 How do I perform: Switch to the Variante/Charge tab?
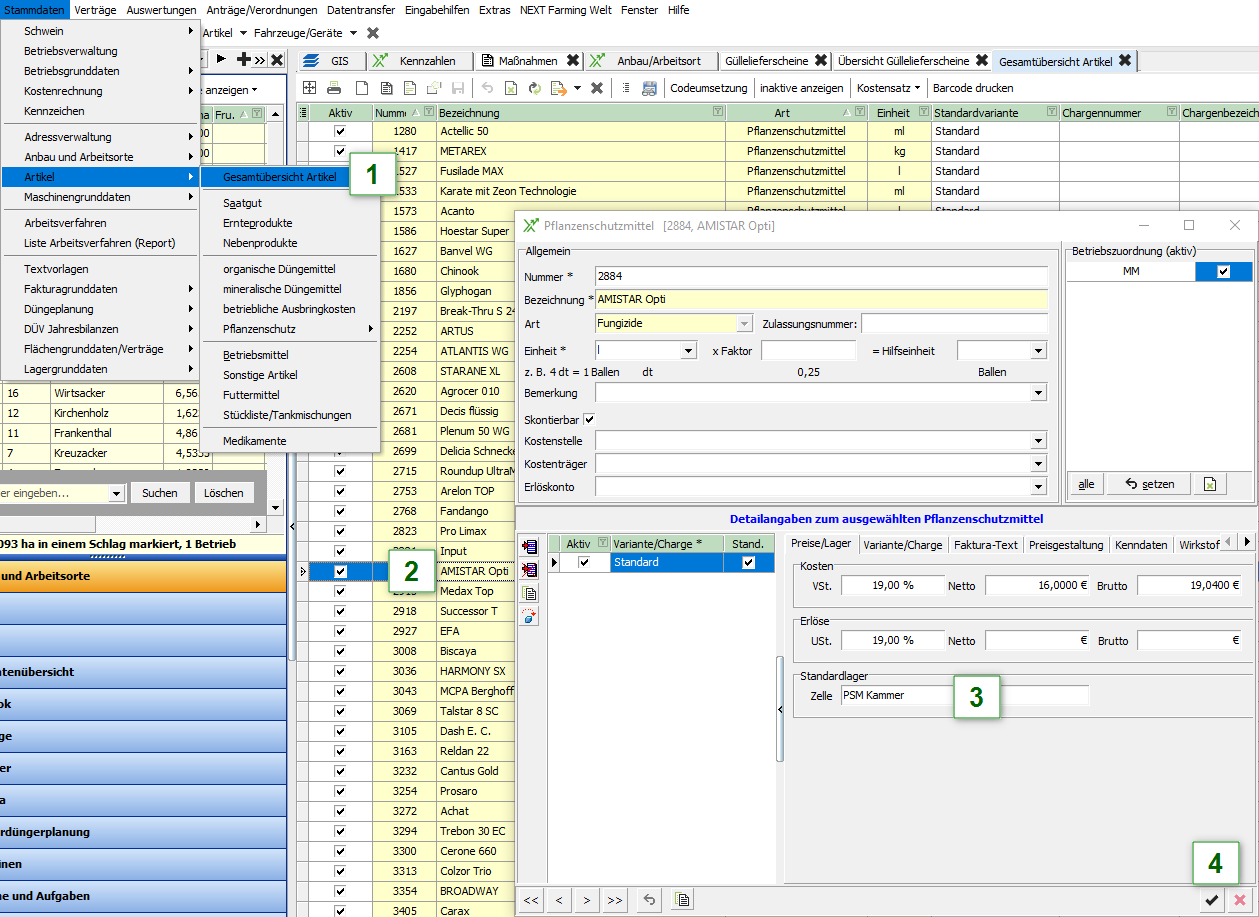tap(902, 545)
